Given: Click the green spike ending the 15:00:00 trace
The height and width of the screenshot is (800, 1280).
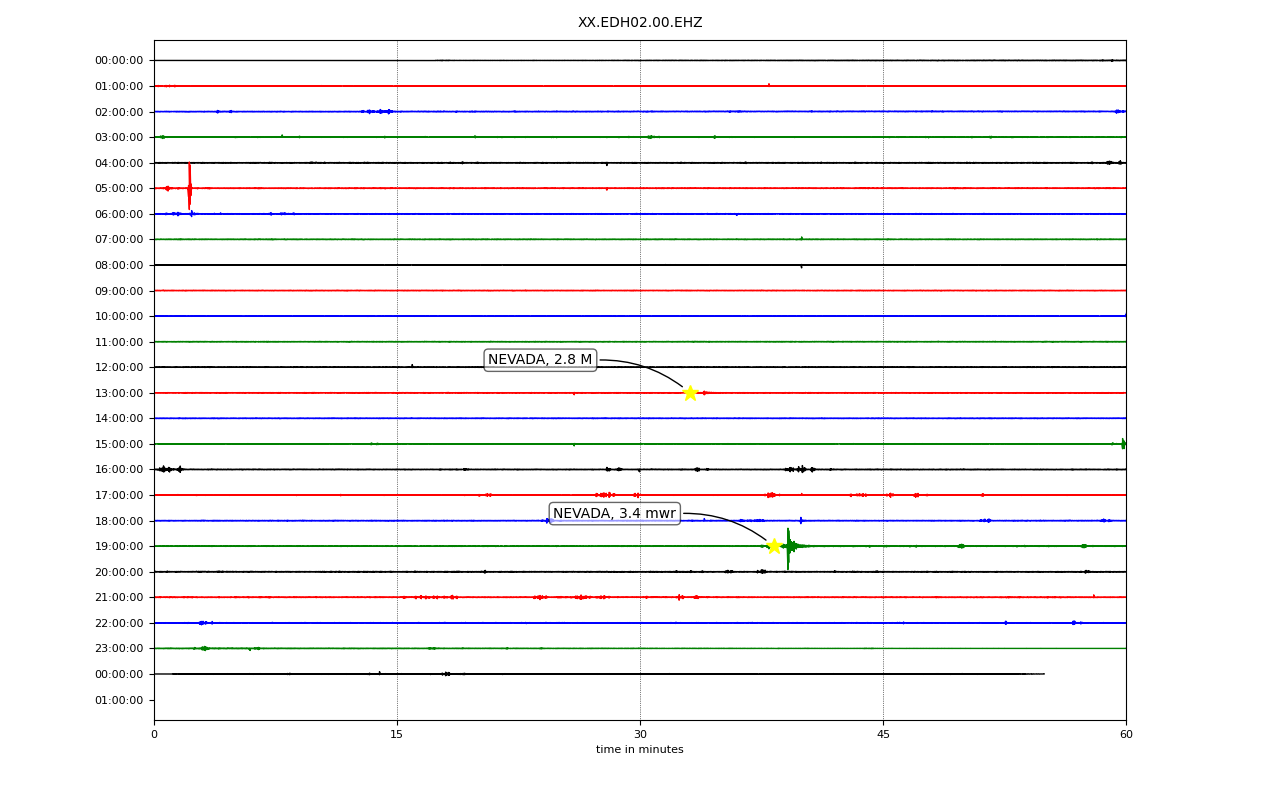Looking at the screenshot, I should click(x=1123, y=444).
